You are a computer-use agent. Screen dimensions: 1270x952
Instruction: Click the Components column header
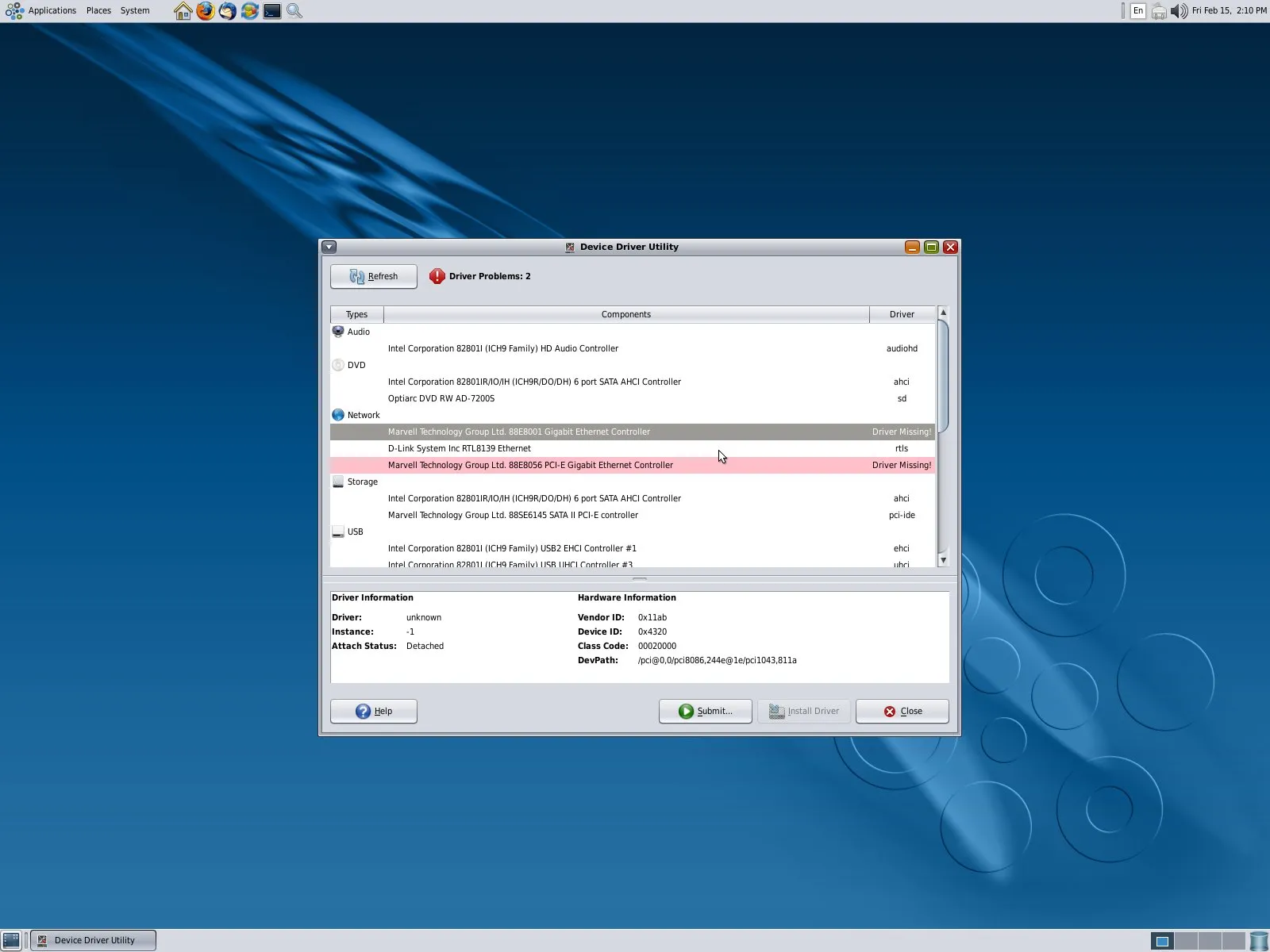coord(625,314)
